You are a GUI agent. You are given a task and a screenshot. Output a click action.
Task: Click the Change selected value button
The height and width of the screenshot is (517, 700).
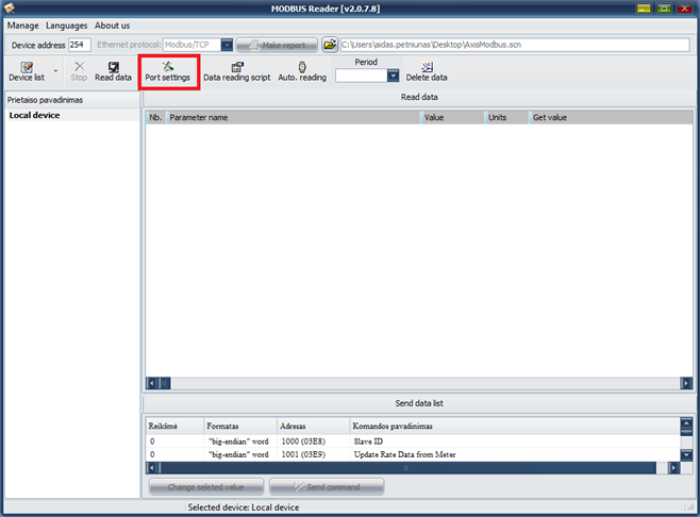click(207, 486)
